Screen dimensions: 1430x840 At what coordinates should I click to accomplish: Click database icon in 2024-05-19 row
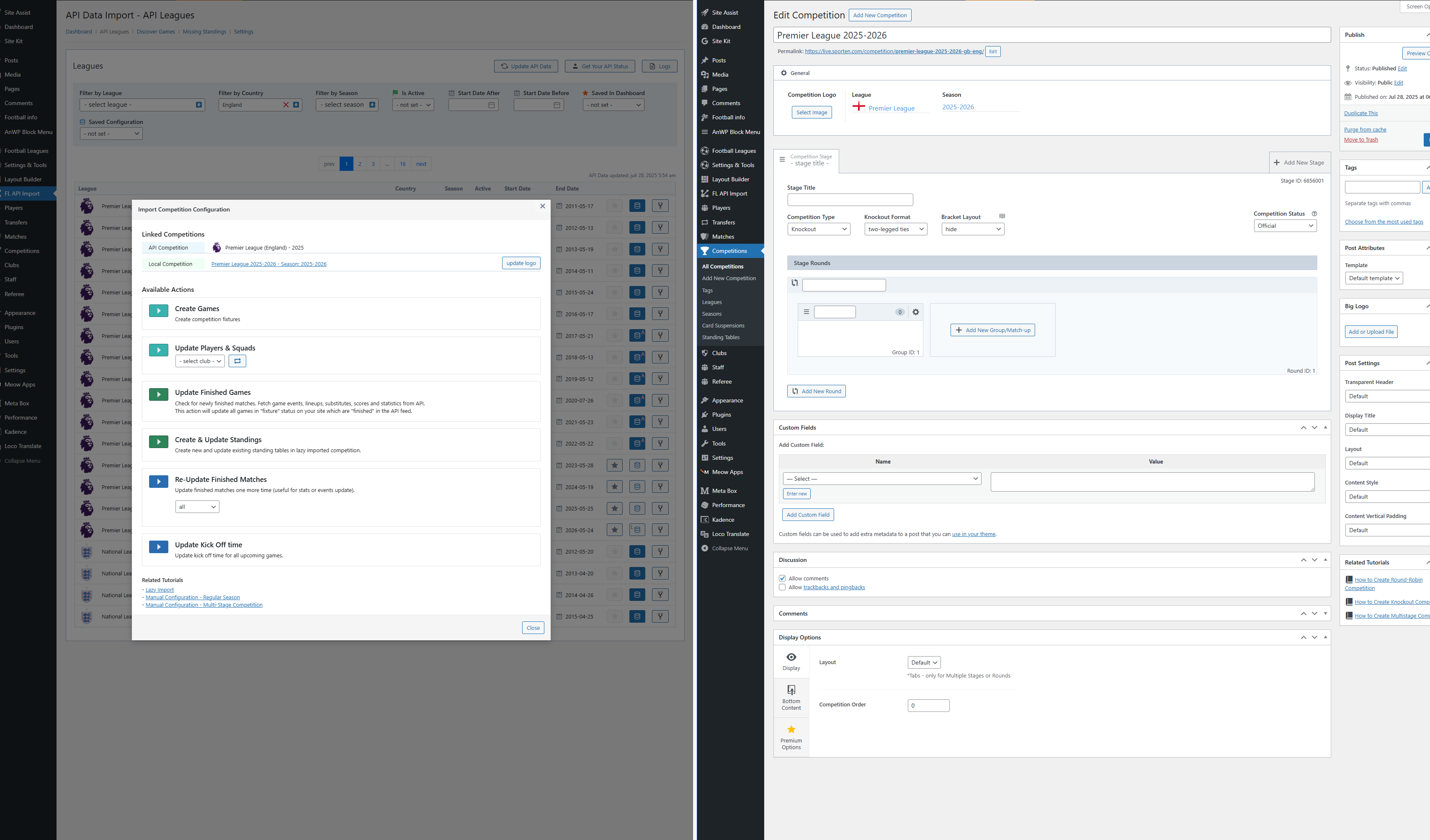click(637, 487)
